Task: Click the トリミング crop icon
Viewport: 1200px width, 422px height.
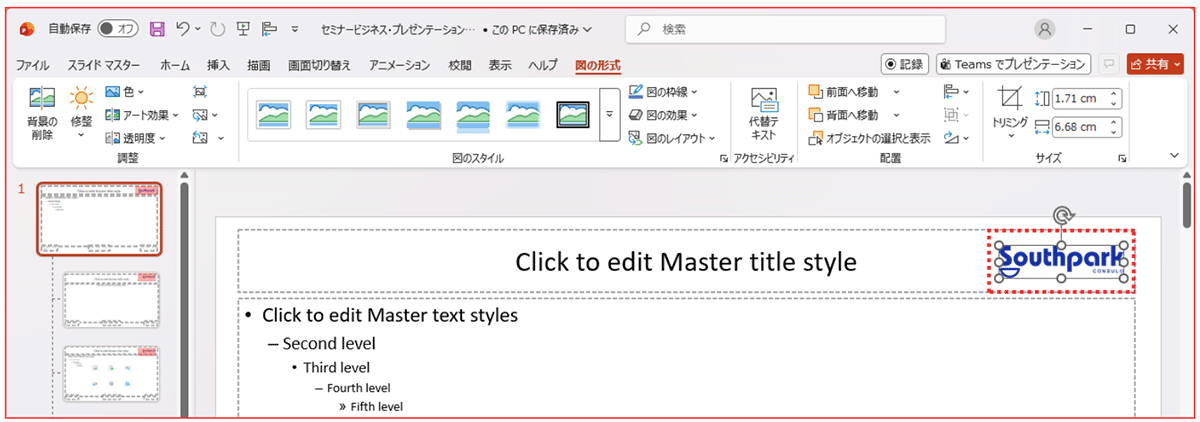Action: point(1010,98)
